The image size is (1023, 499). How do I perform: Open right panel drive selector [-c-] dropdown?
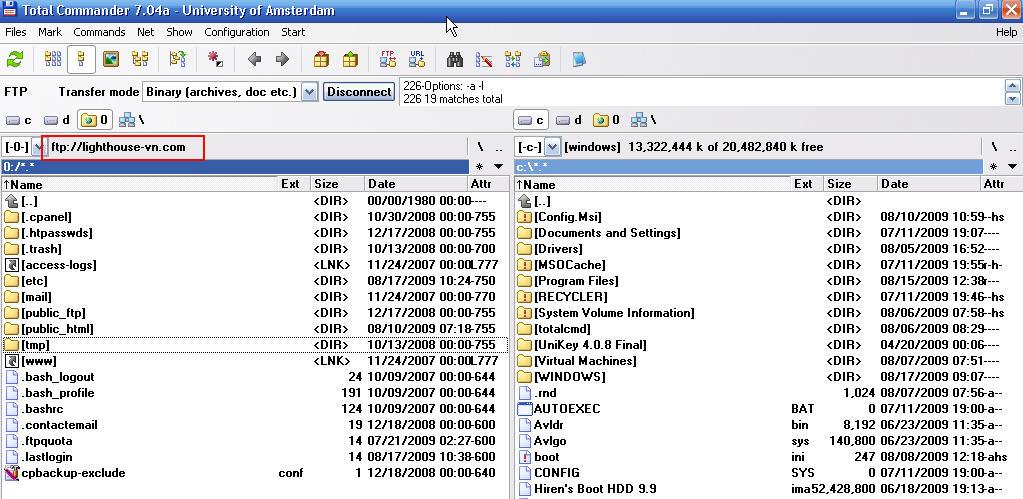pos(552,147)
